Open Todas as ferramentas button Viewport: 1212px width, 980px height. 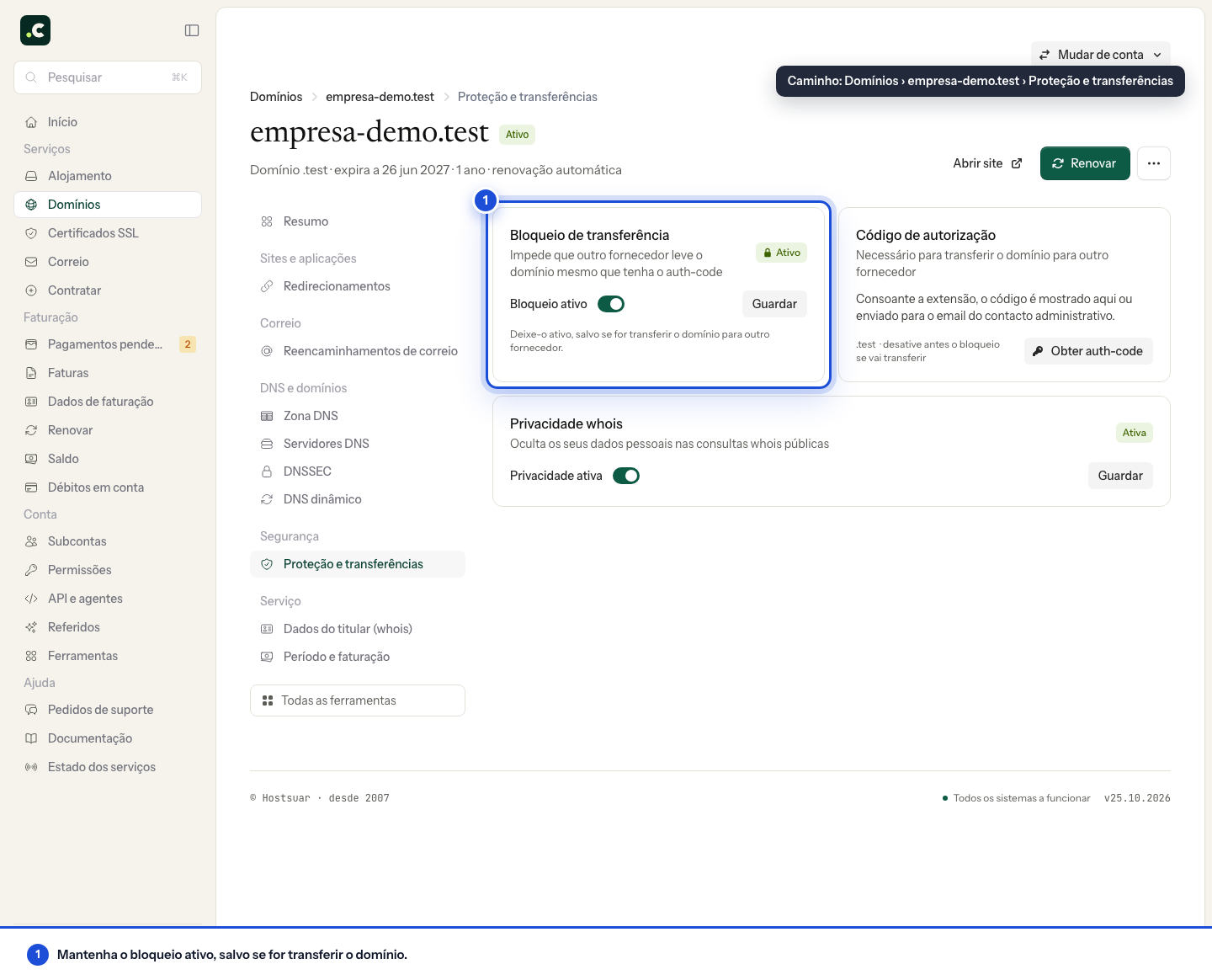click(x=358, y=700)
